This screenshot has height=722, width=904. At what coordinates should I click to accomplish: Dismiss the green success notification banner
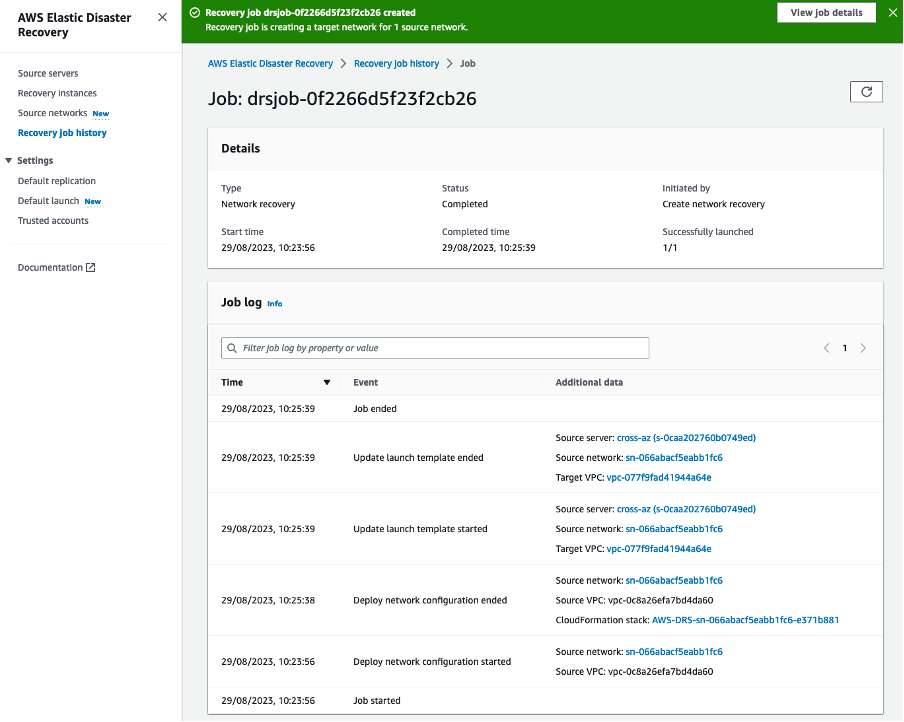click(x=893, y=13)
